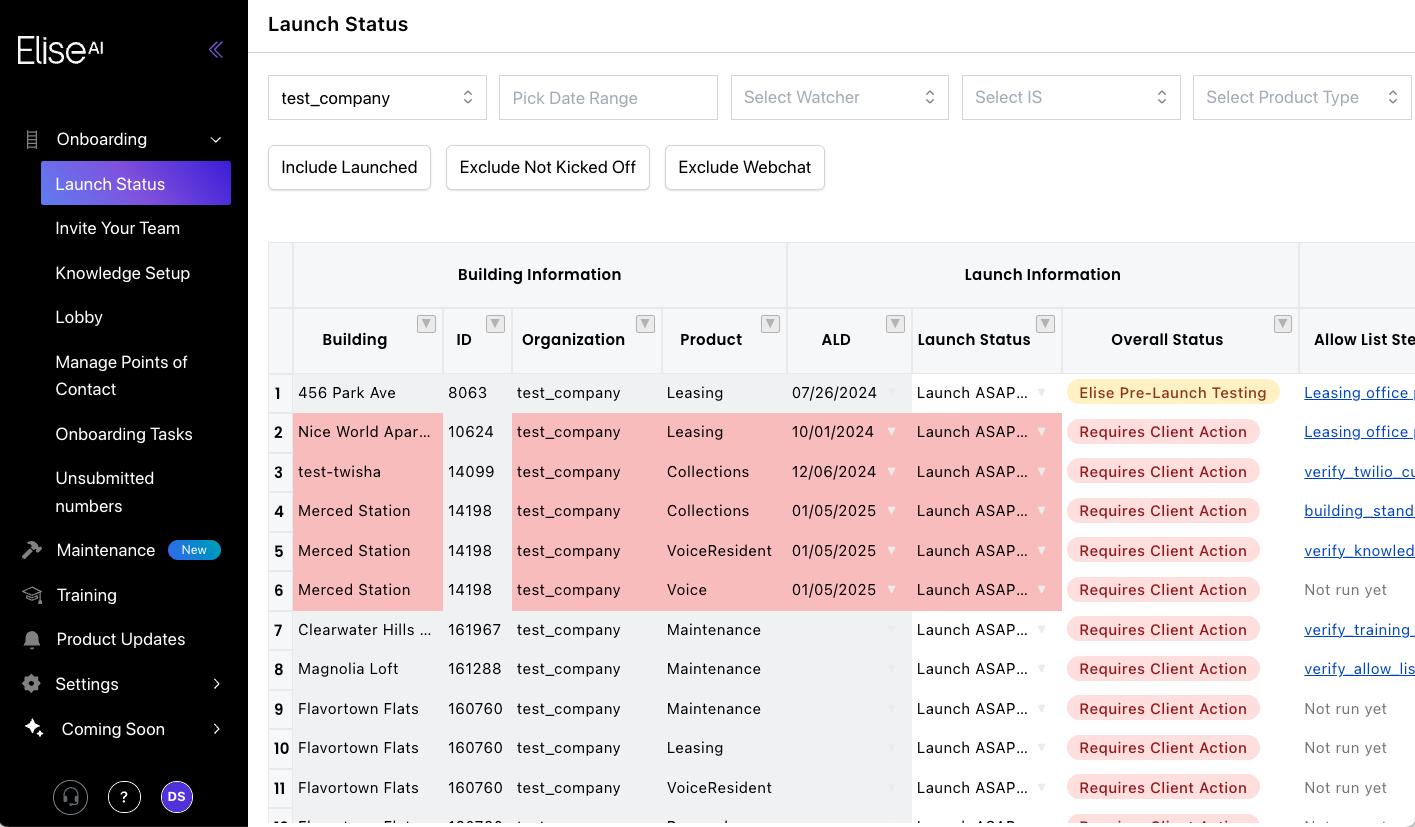Select the Clearwater Hills building cell
The height and width of the screenshot is (827, 1415).
pyautogui.click(x=368, y=630)
